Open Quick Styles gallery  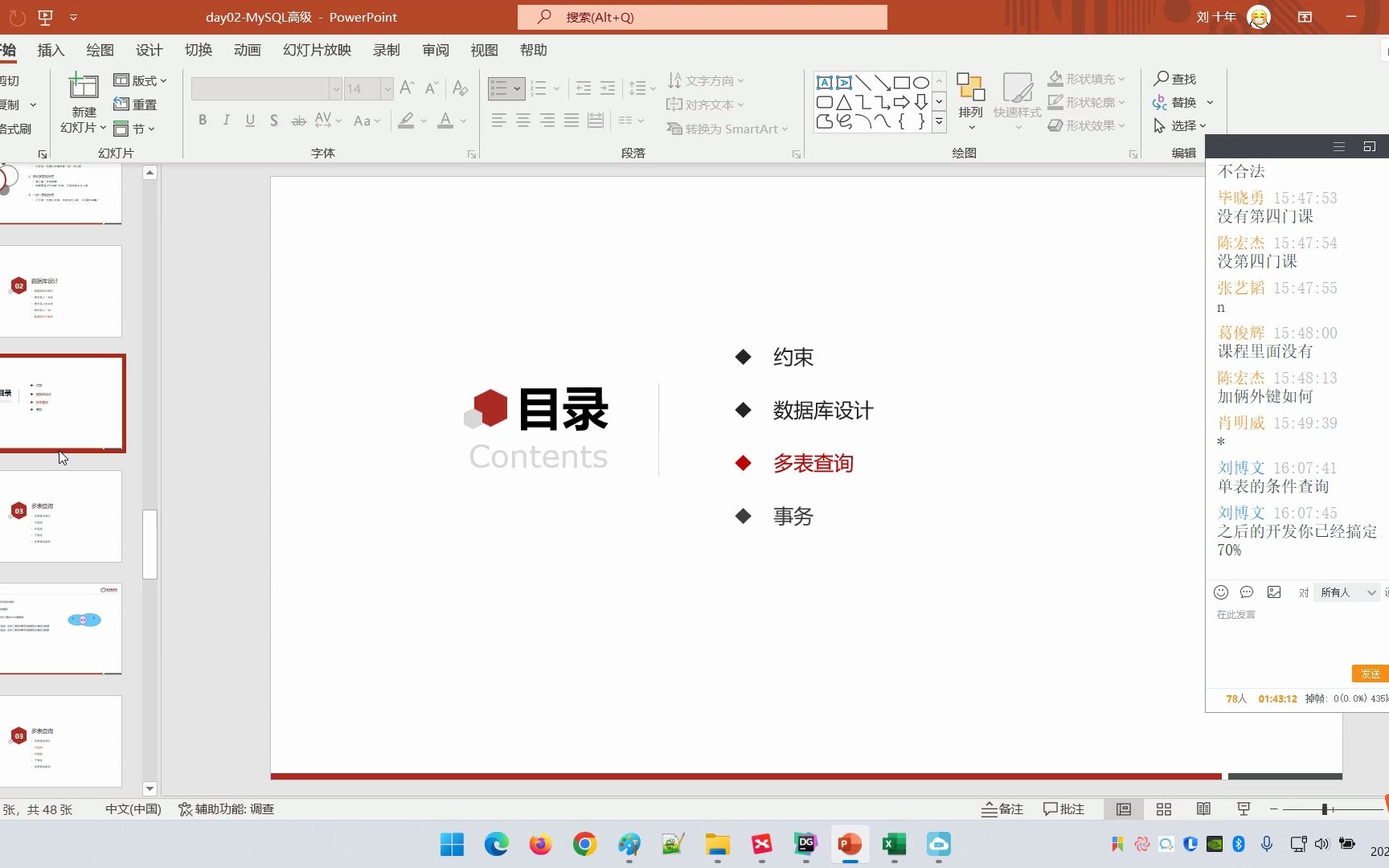tap(1017, 101)
